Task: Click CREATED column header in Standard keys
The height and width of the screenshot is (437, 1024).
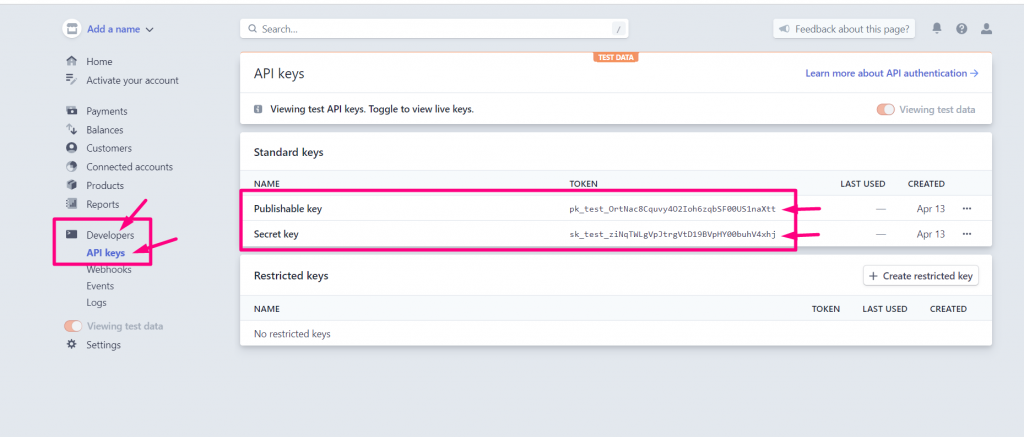Action: tap(926, 184)
